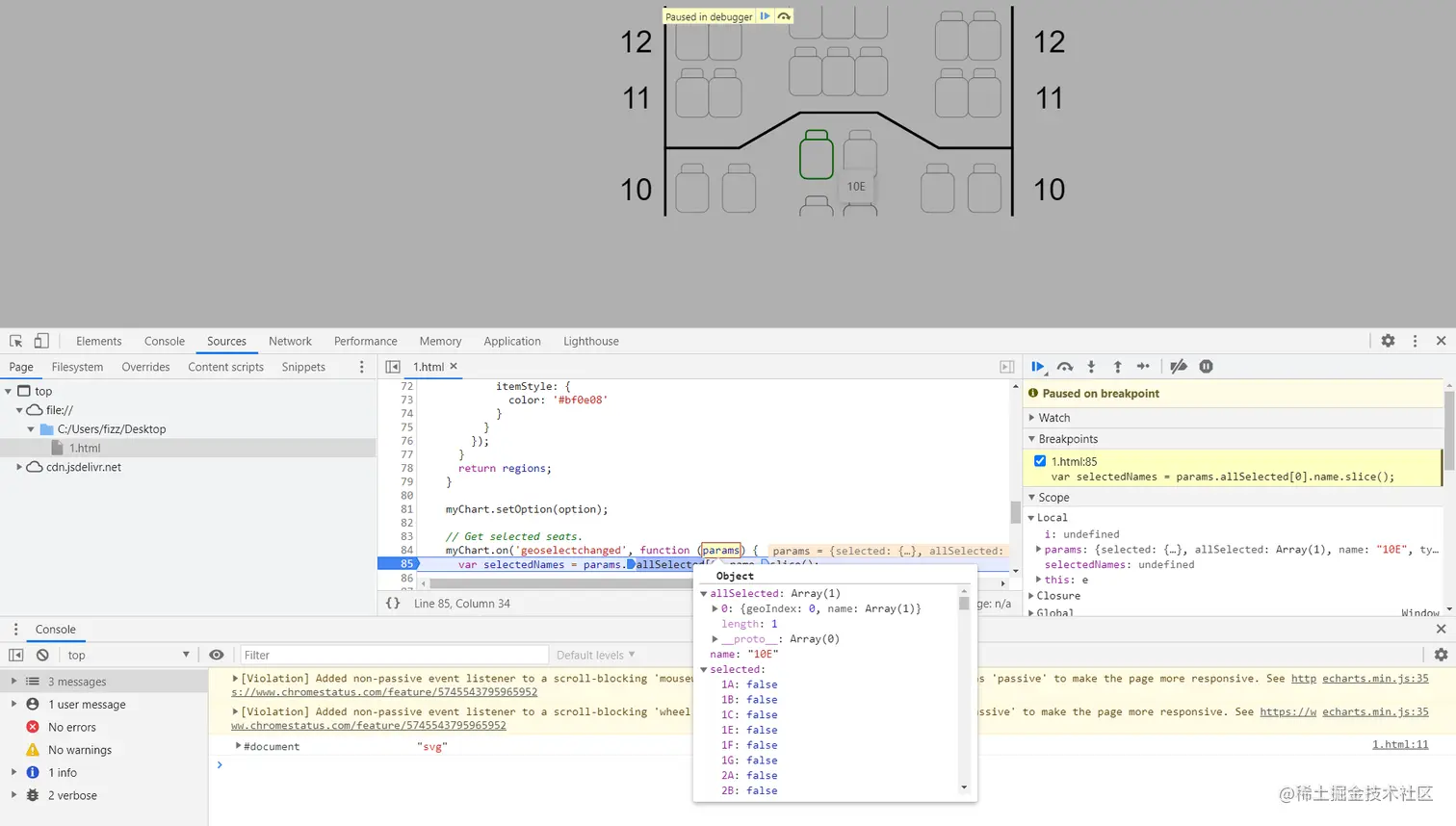Close the console drawer
Viewport: 1456px width, 826px height.
(x=1441, y=629)
